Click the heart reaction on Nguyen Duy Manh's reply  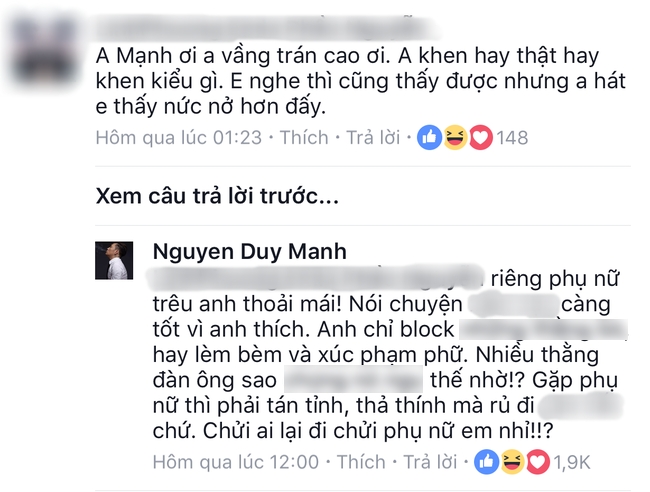(x=538, y=462)
